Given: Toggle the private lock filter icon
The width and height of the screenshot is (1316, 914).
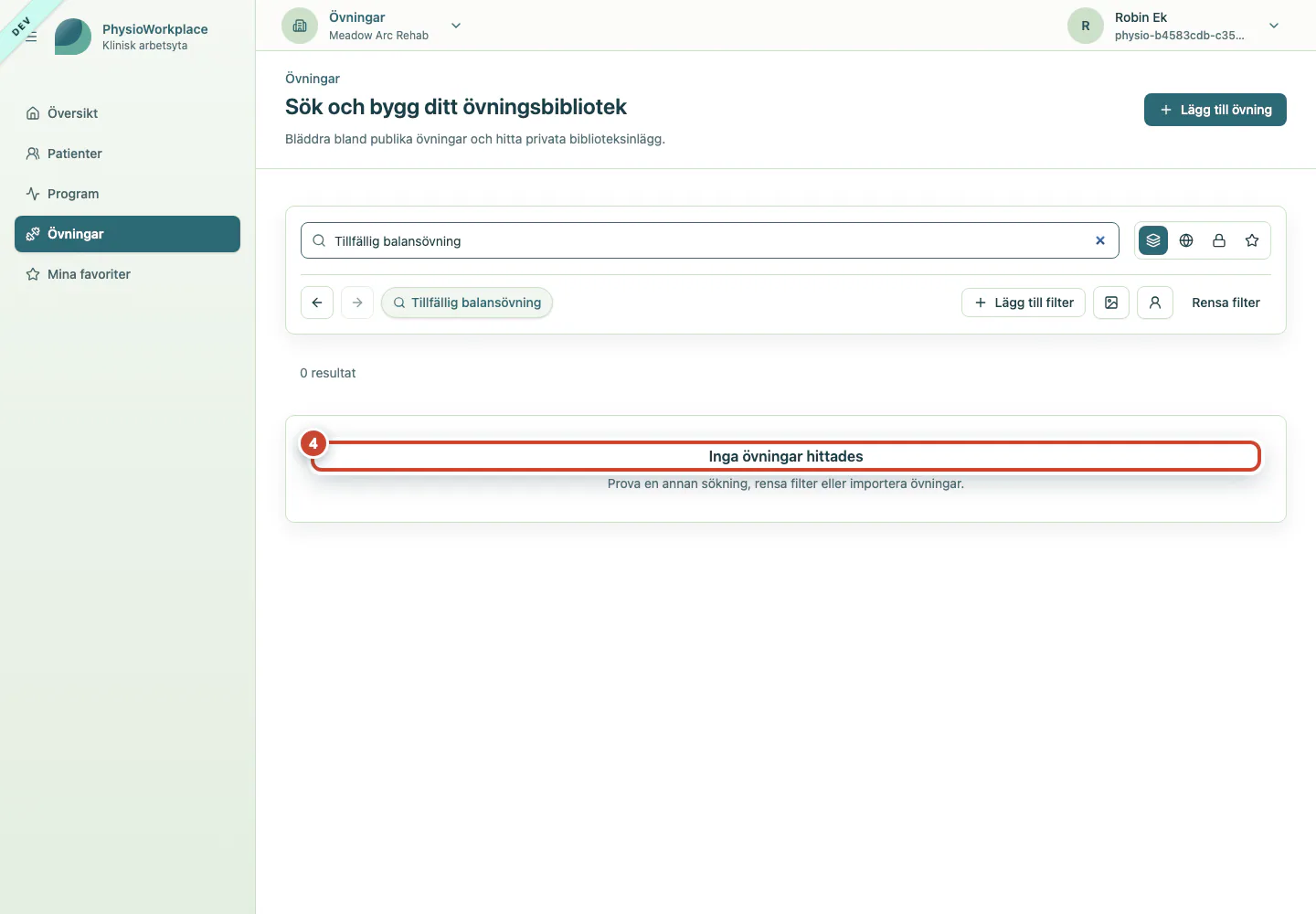Looking at the screenshot, I should tap(1219, 240).
